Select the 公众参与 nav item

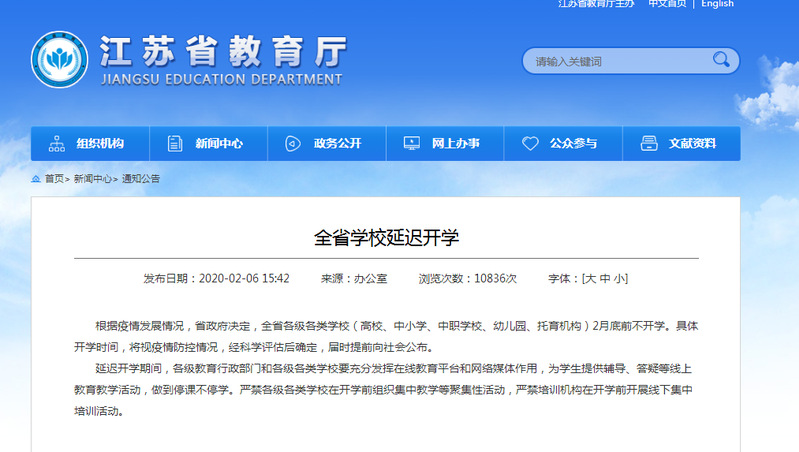point(573,144)
